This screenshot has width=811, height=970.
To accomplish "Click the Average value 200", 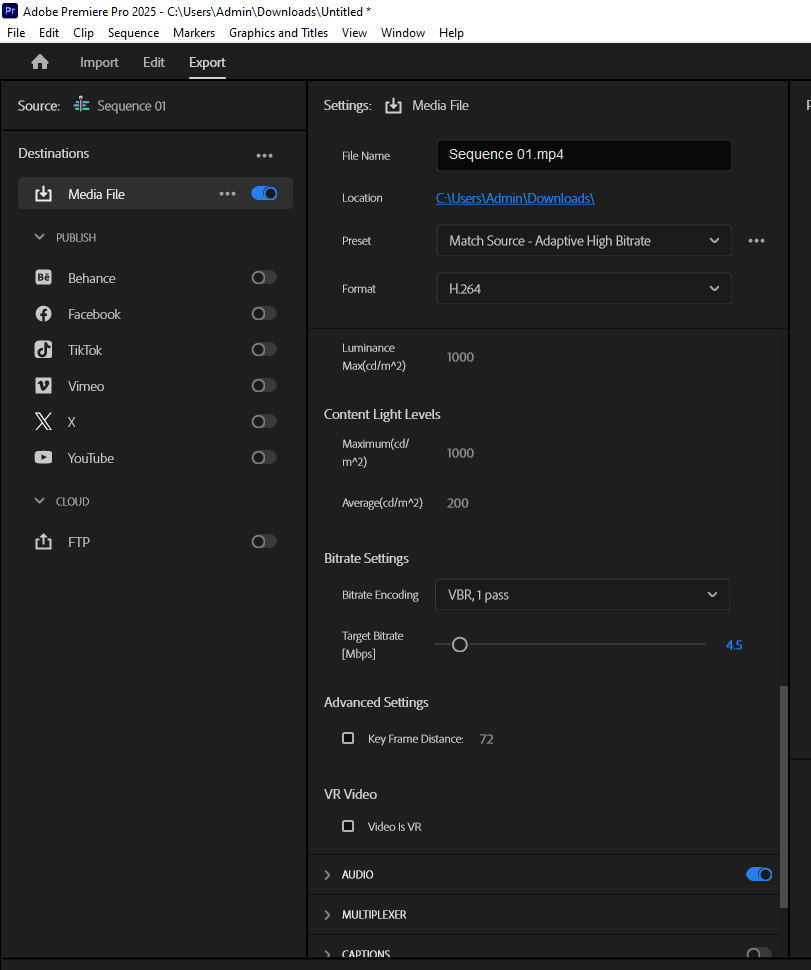I will click(458, 503).
